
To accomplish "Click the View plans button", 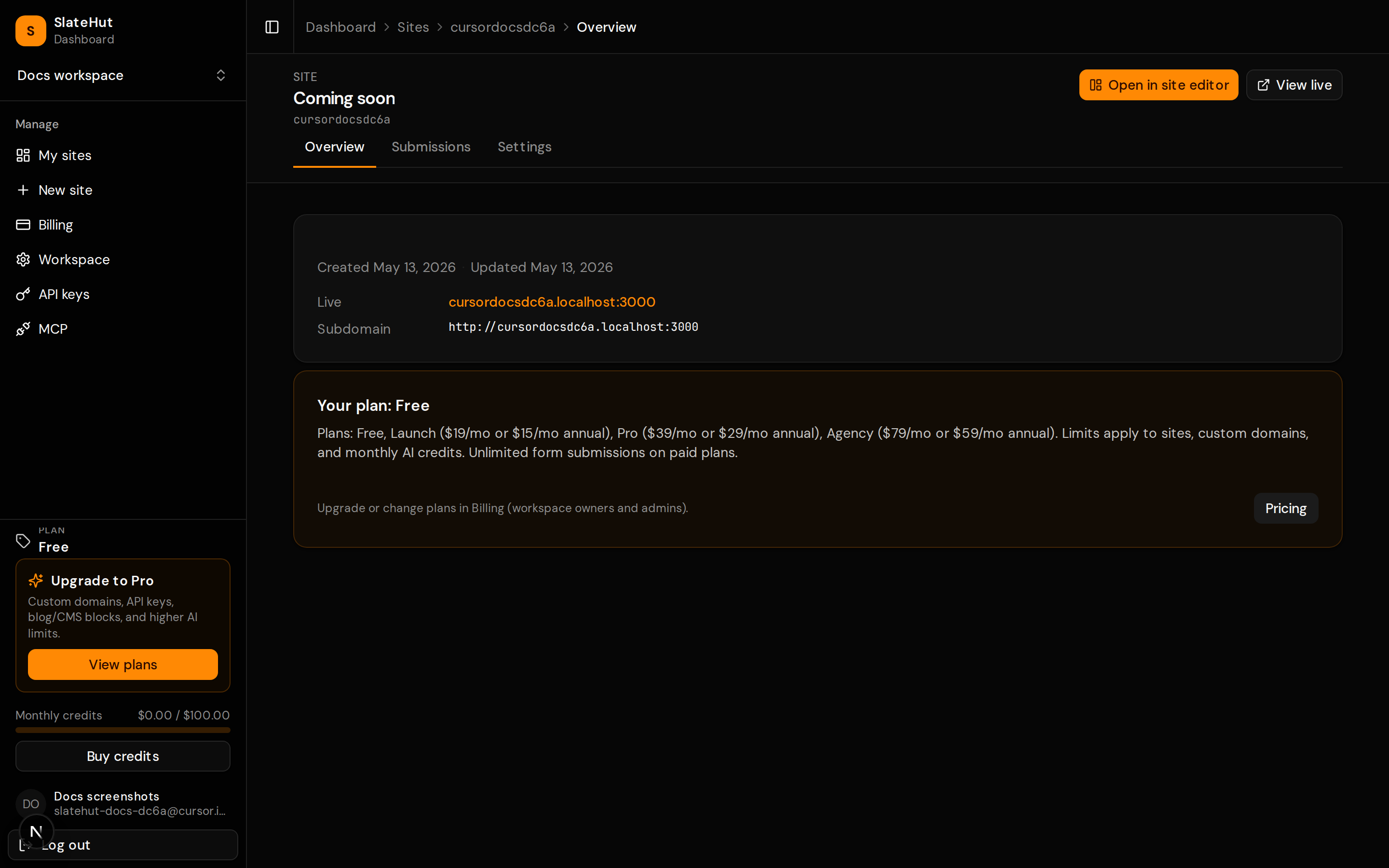I will (x=123, y=664).
